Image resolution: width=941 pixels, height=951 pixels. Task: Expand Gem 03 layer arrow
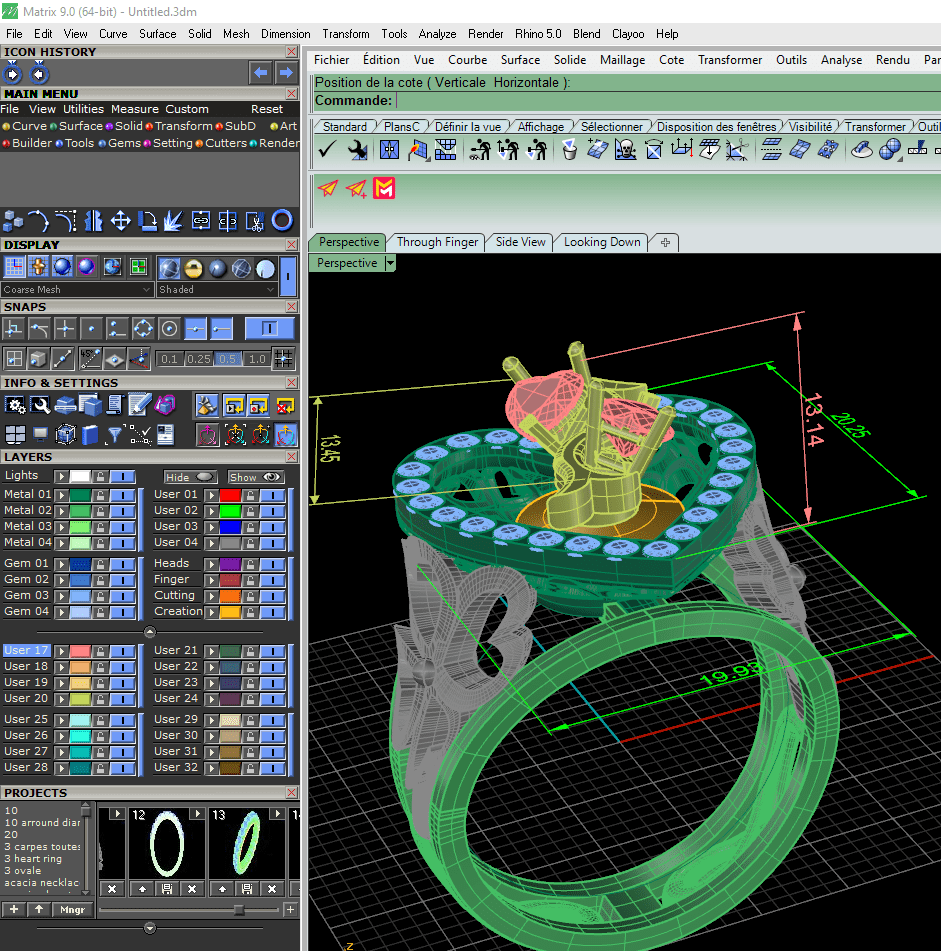tap(61, 596)
